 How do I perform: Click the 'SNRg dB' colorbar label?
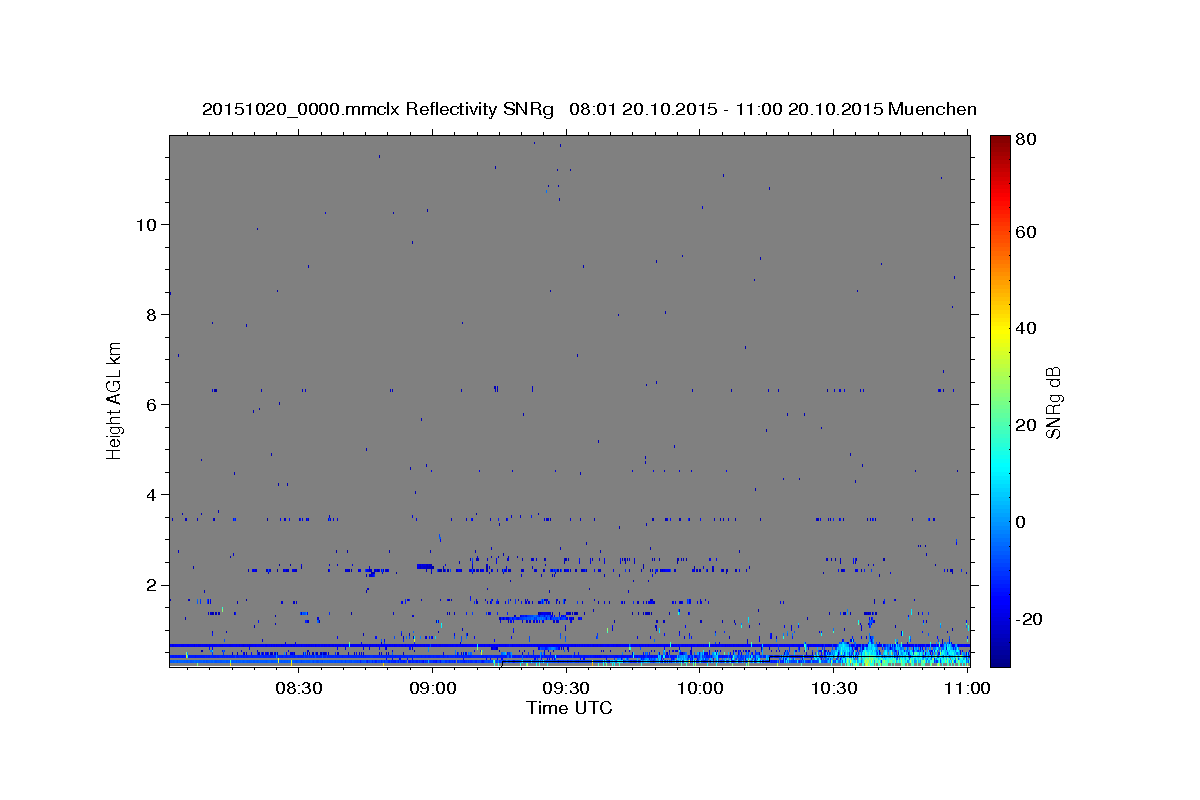[1054, 402]
